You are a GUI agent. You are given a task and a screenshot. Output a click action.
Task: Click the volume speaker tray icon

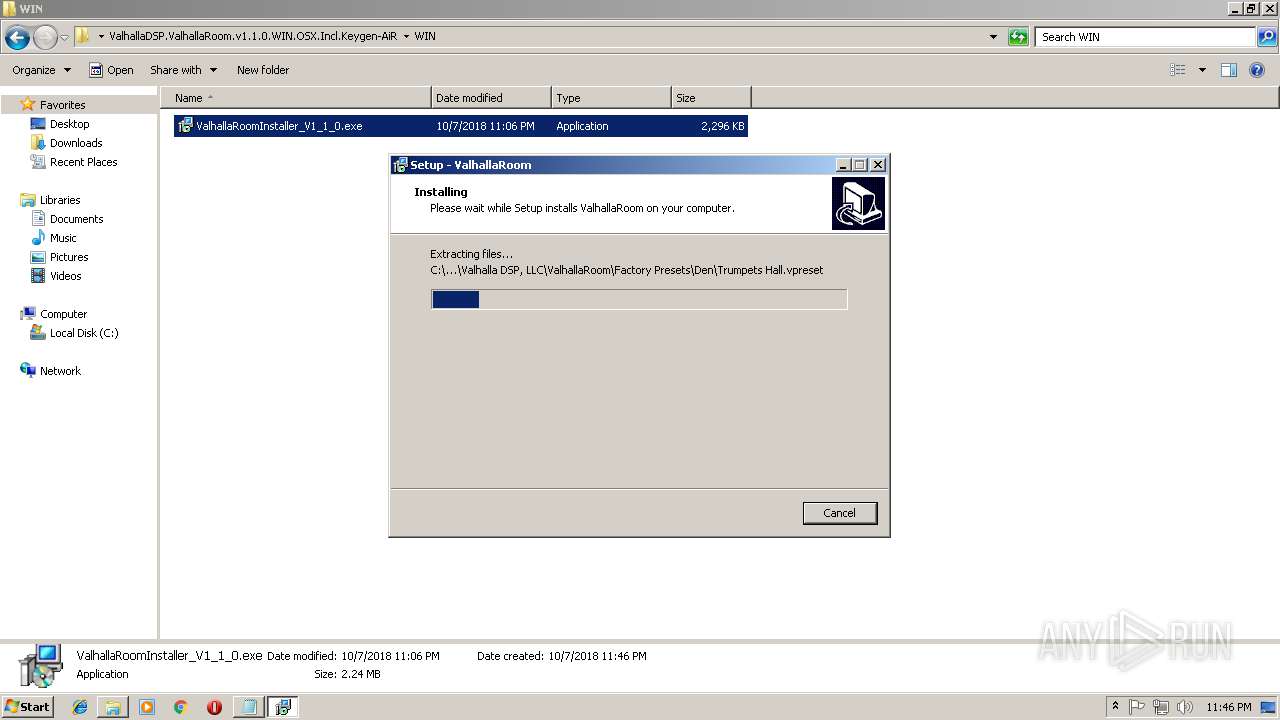pyautogui.click(x=1185, y=707)
